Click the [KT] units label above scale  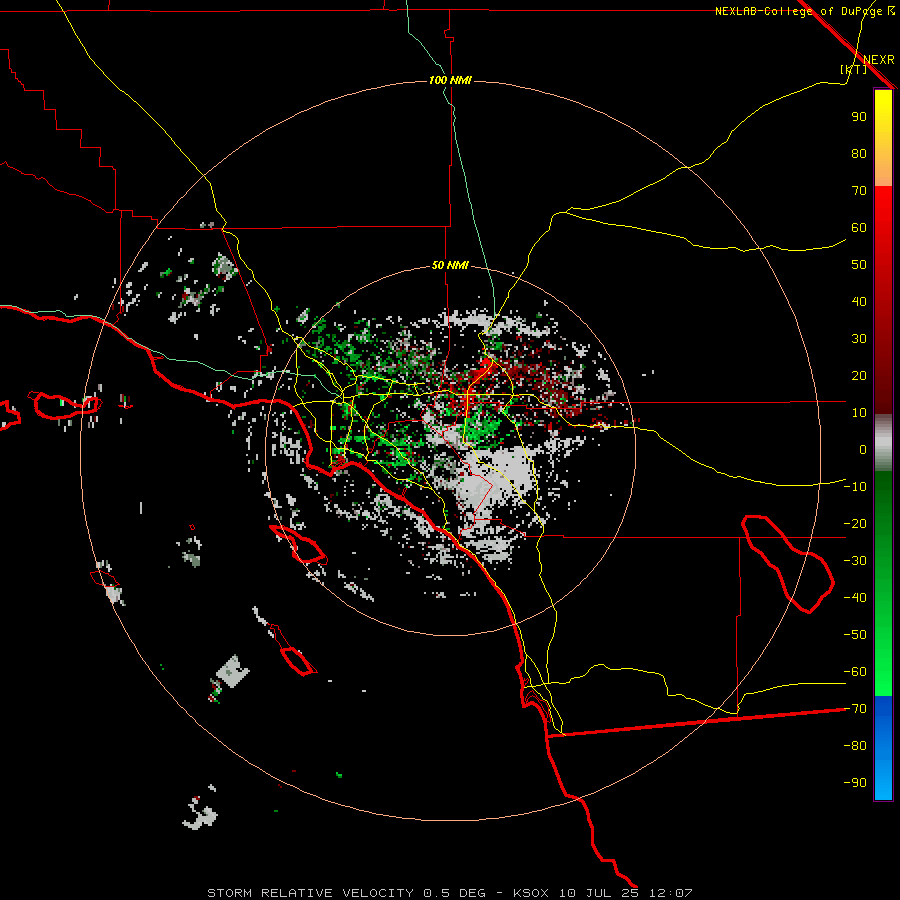coord(854,69)
